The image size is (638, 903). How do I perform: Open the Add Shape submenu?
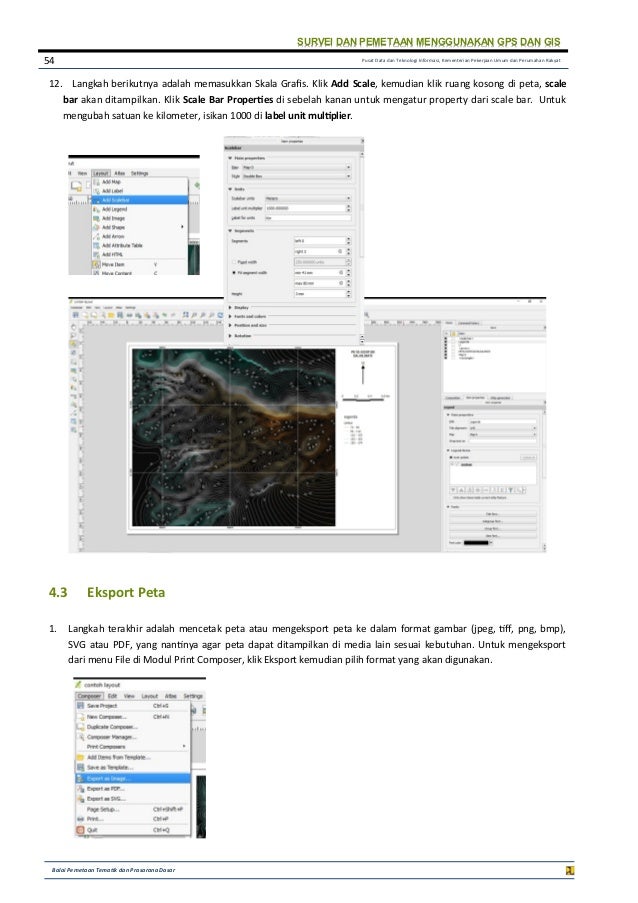pos(140,227)
